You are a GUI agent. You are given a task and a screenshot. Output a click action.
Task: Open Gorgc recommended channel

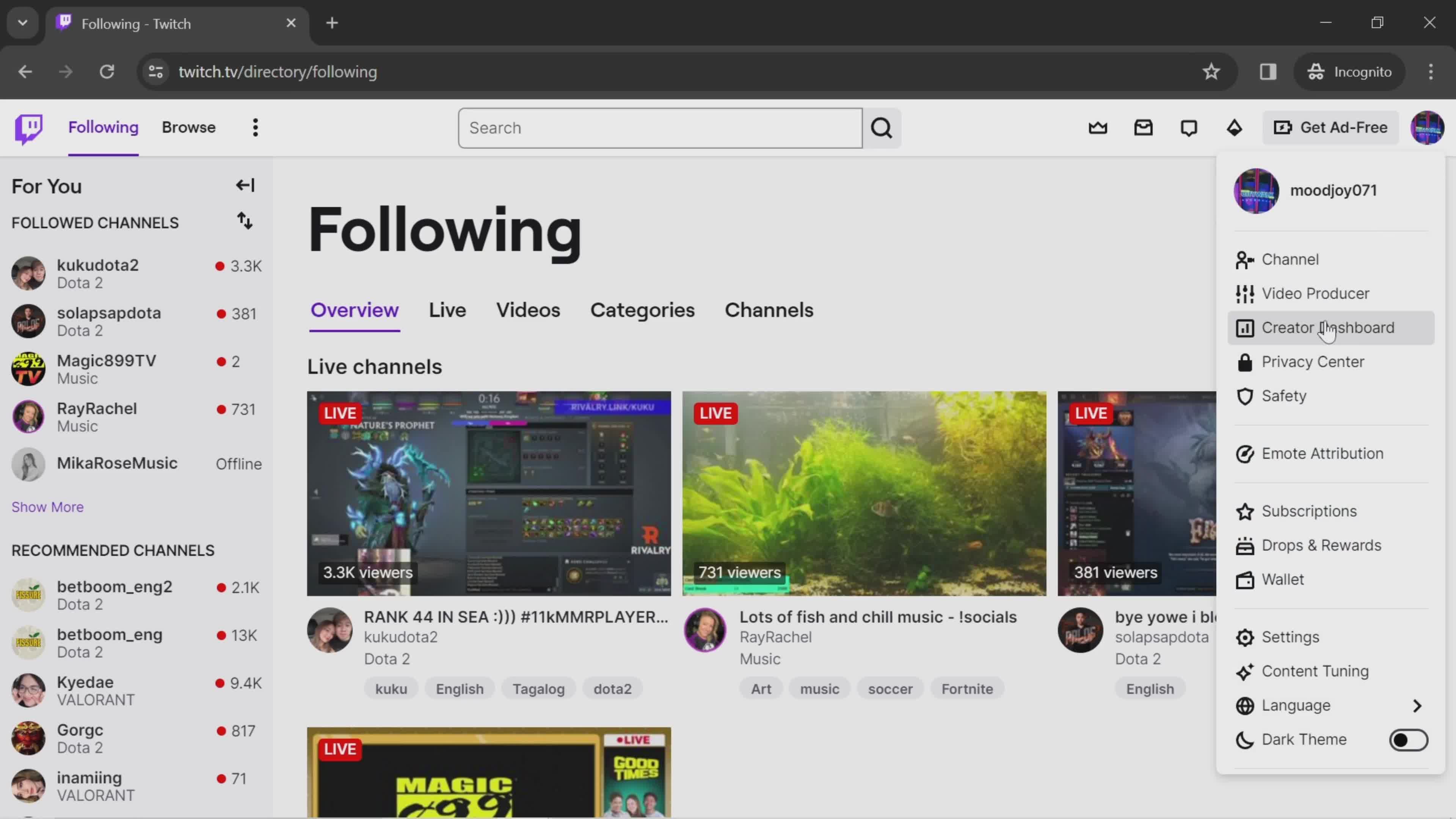[x=136, y=739]
